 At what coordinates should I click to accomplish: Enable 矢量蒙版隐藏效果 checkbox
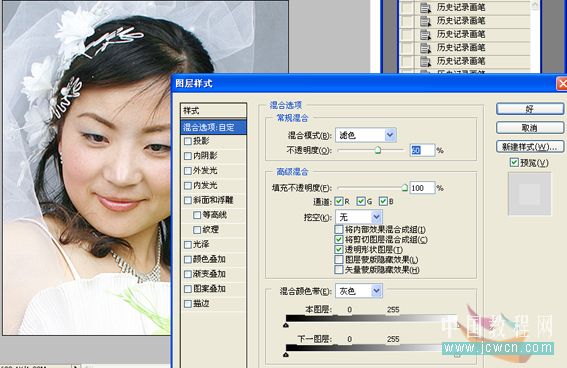coord(339,270)
